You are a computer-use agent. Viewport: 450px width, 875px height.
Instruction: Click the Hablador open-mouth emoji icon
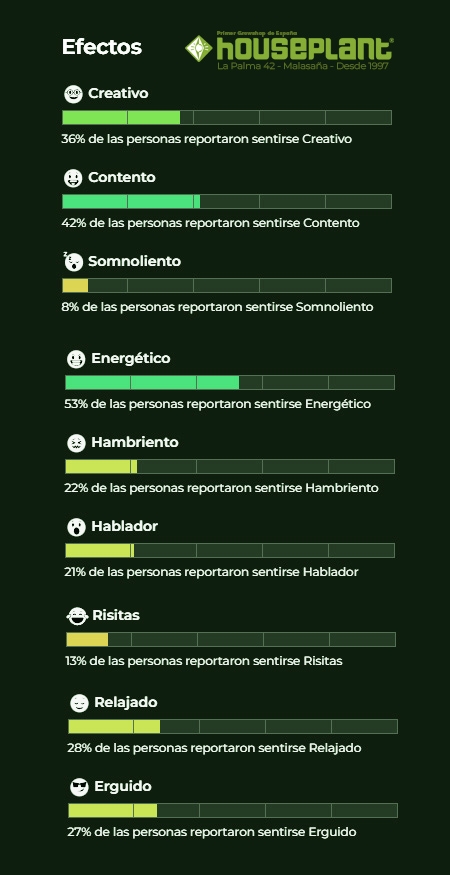click(x=76, y=527)
